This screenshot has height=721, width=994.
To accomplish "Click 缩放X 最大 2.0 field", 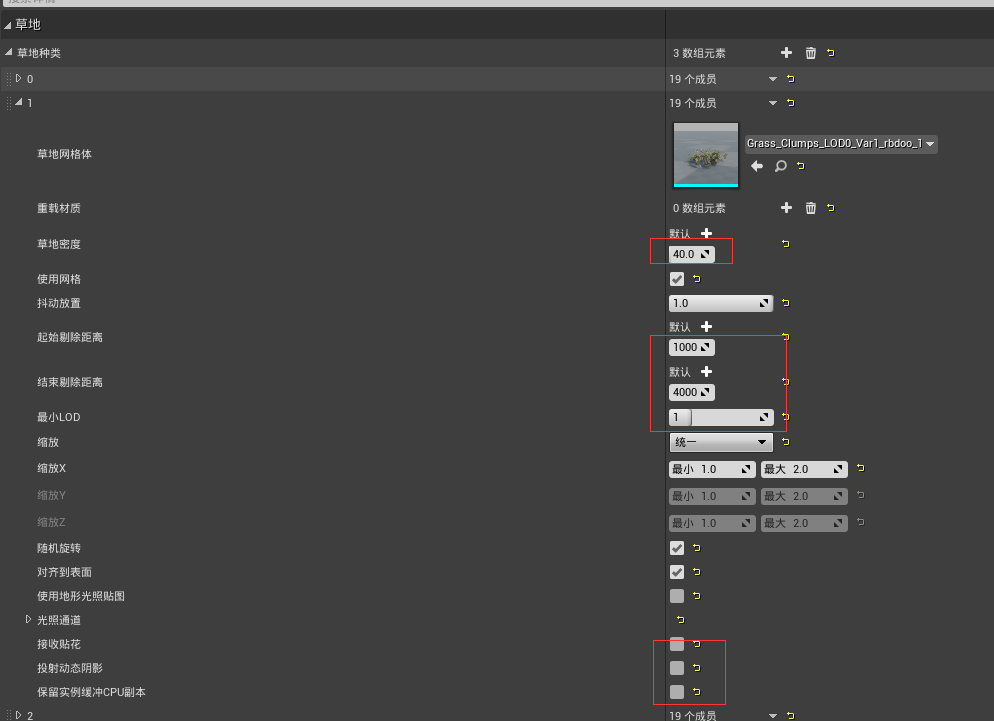I will 804,469.
